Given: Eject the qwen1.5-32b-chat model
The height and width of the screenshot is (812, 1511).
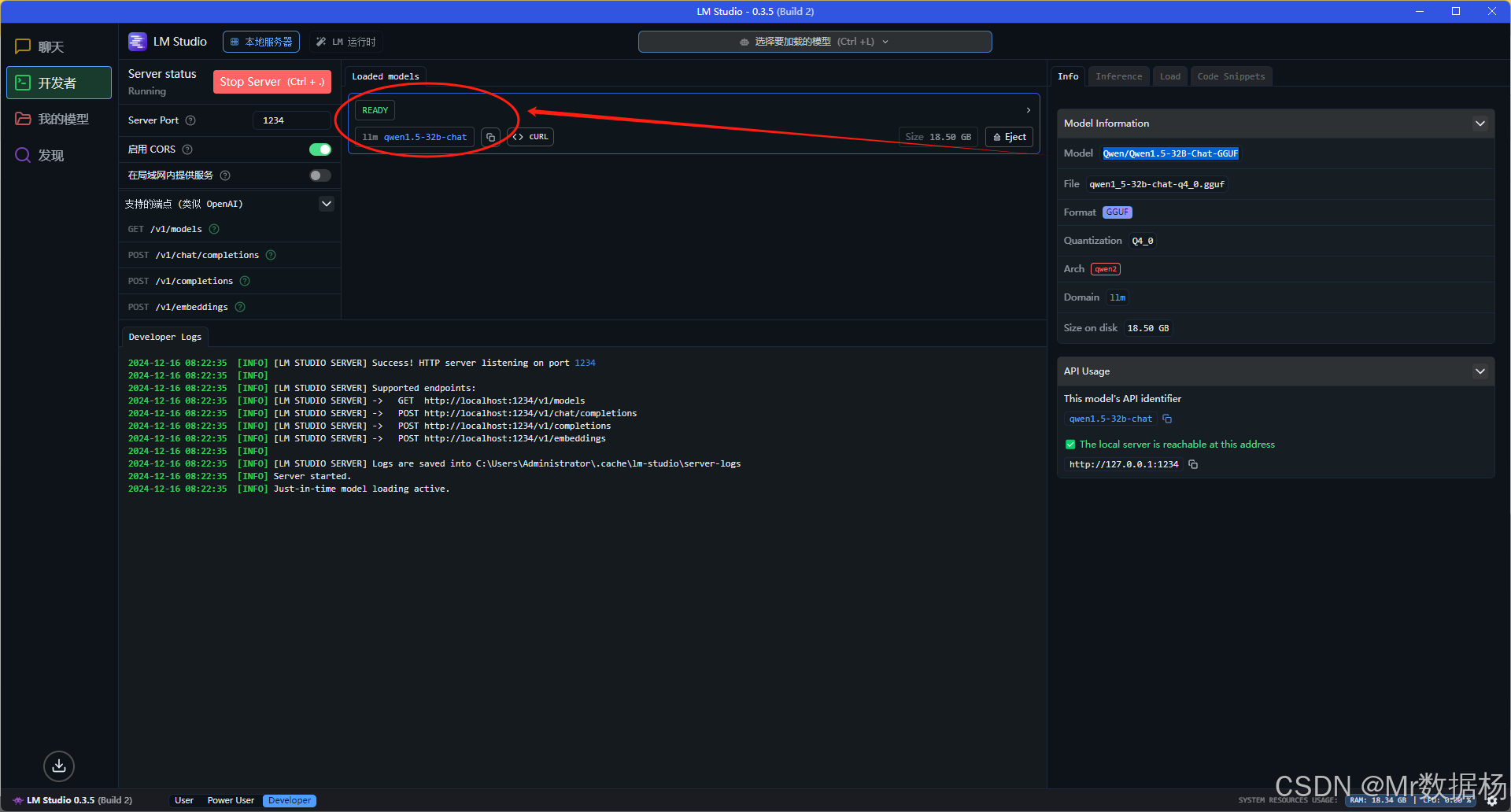Looking at the screenshot, I should [1009, 137].
